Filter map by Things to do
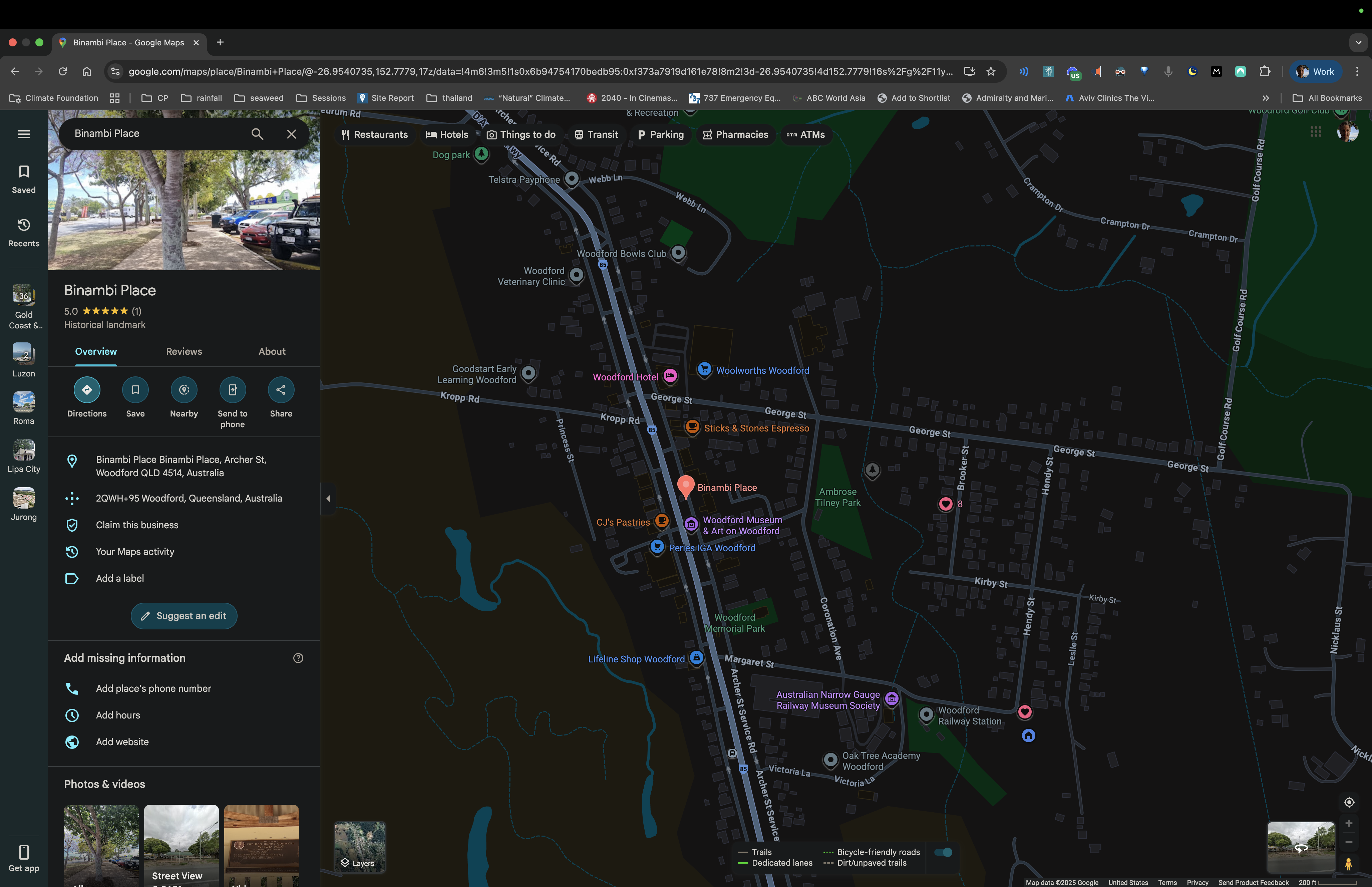The height and width of the screenshot is (887, 1372). click(521, 135)
